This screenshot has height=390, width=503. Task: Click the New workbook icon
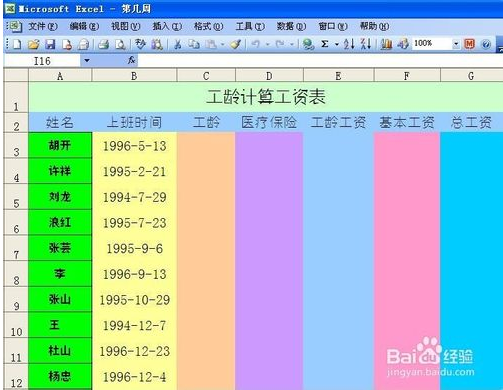(x=17, y=44)
